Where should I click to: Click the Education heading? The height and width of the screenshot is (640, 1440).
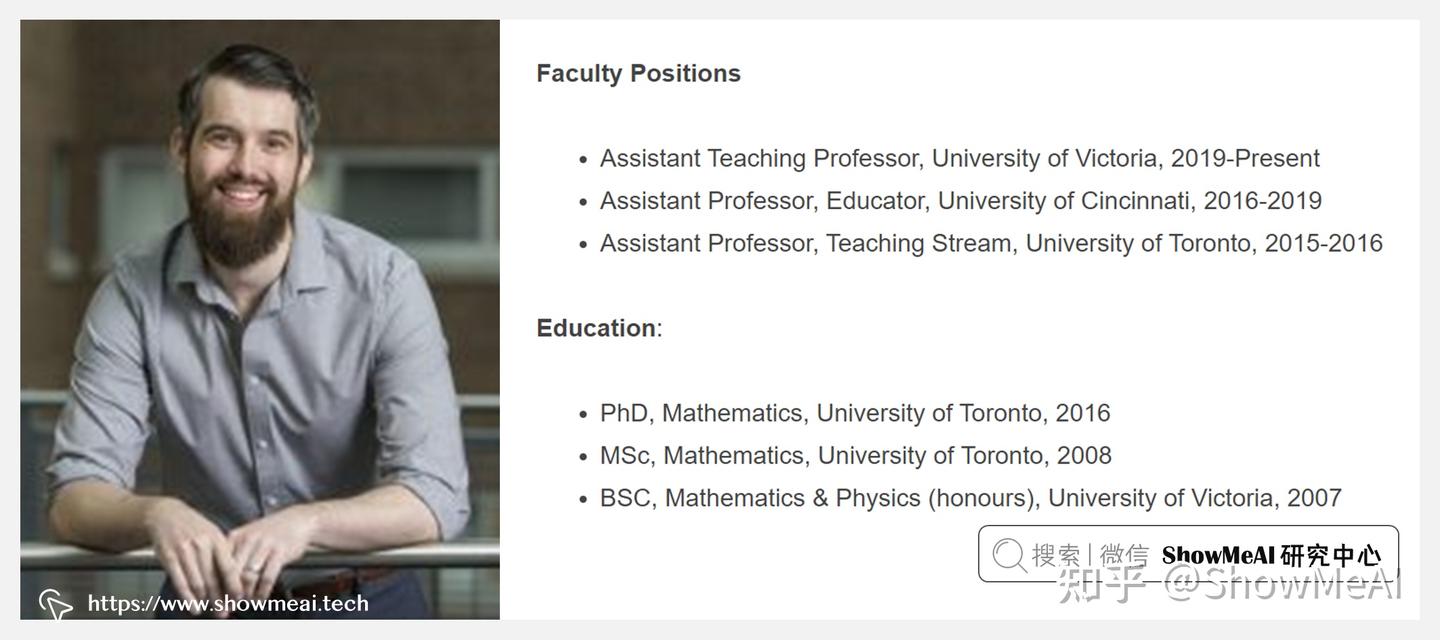[x=597, y=328]
